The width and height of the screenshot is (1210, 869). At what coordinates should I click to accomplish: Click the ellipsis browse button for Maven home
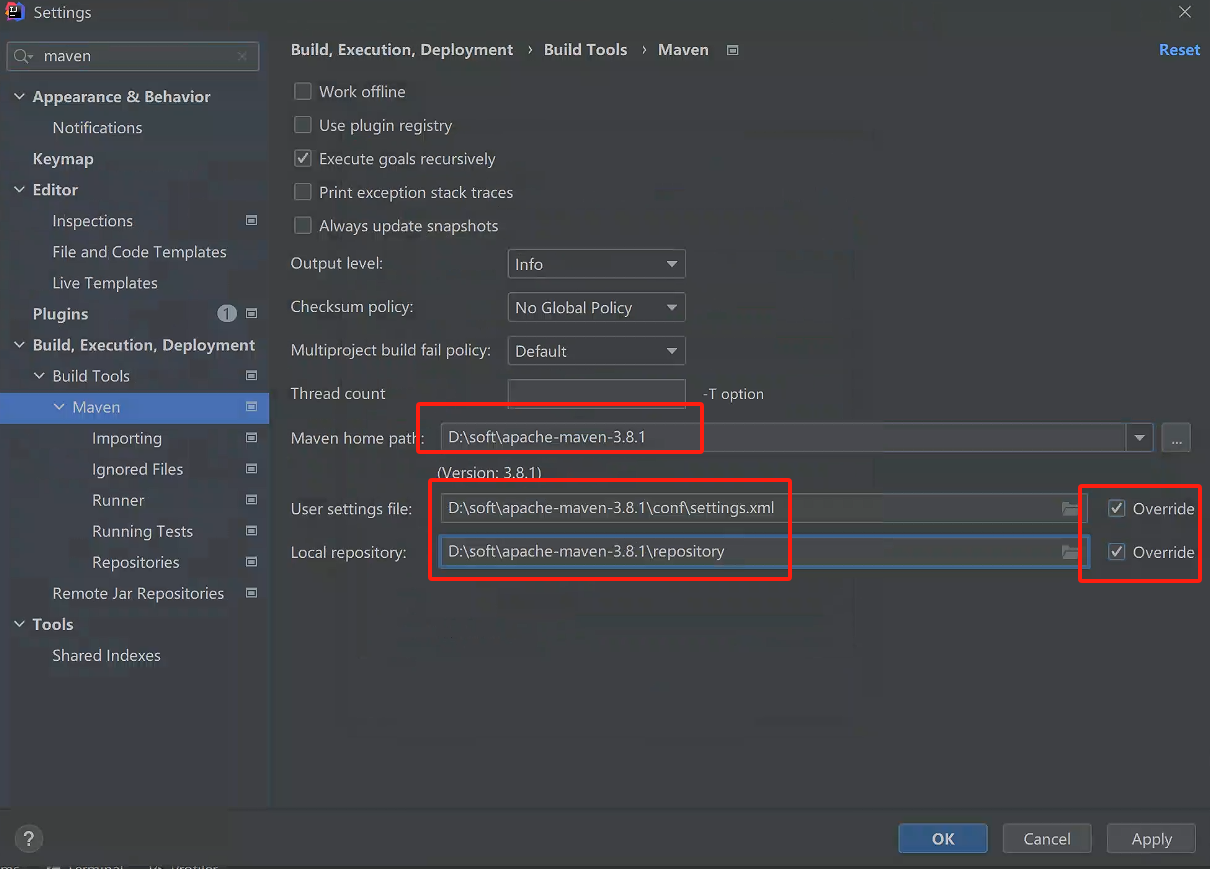tap(1176, 438)
